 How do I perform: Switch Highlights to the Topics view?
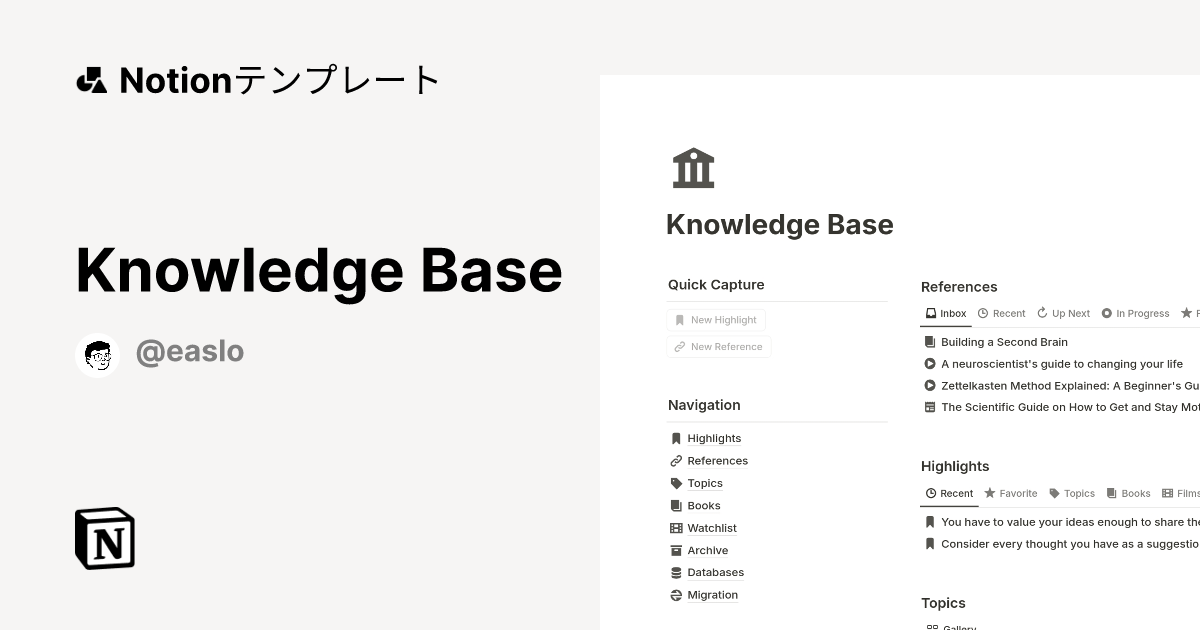click(1071, 493)
